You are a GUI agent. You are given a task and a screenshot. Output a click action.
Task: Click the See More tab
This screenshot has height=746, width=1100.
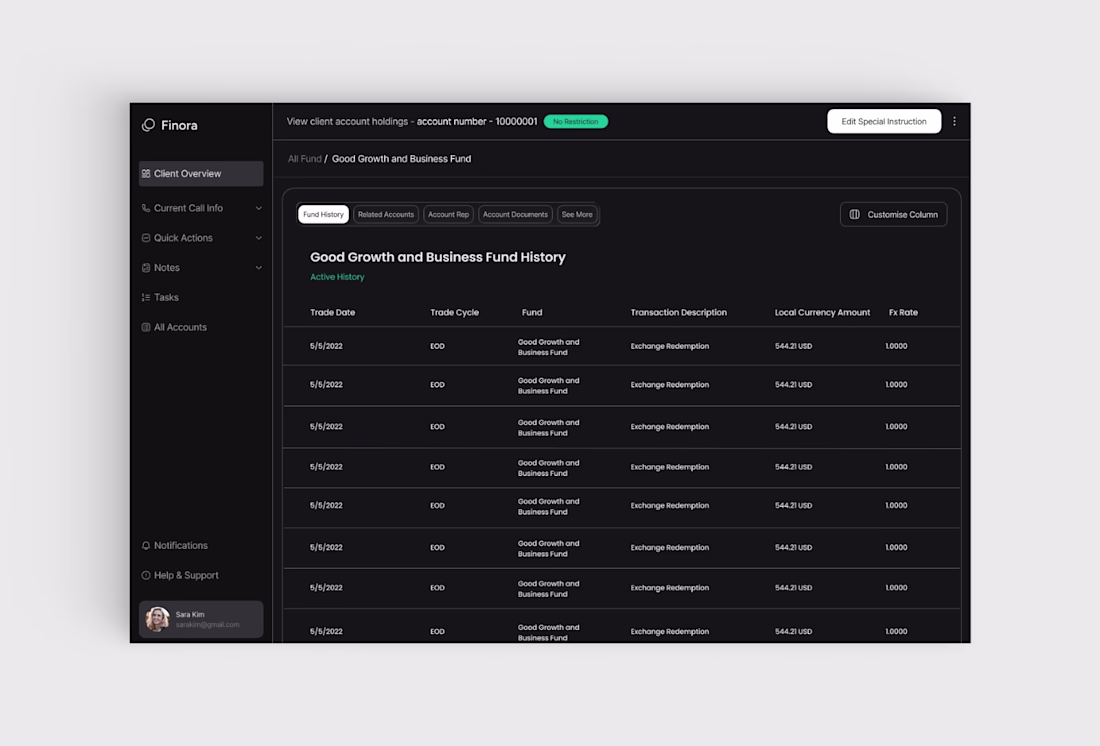(x=577, y=215)
